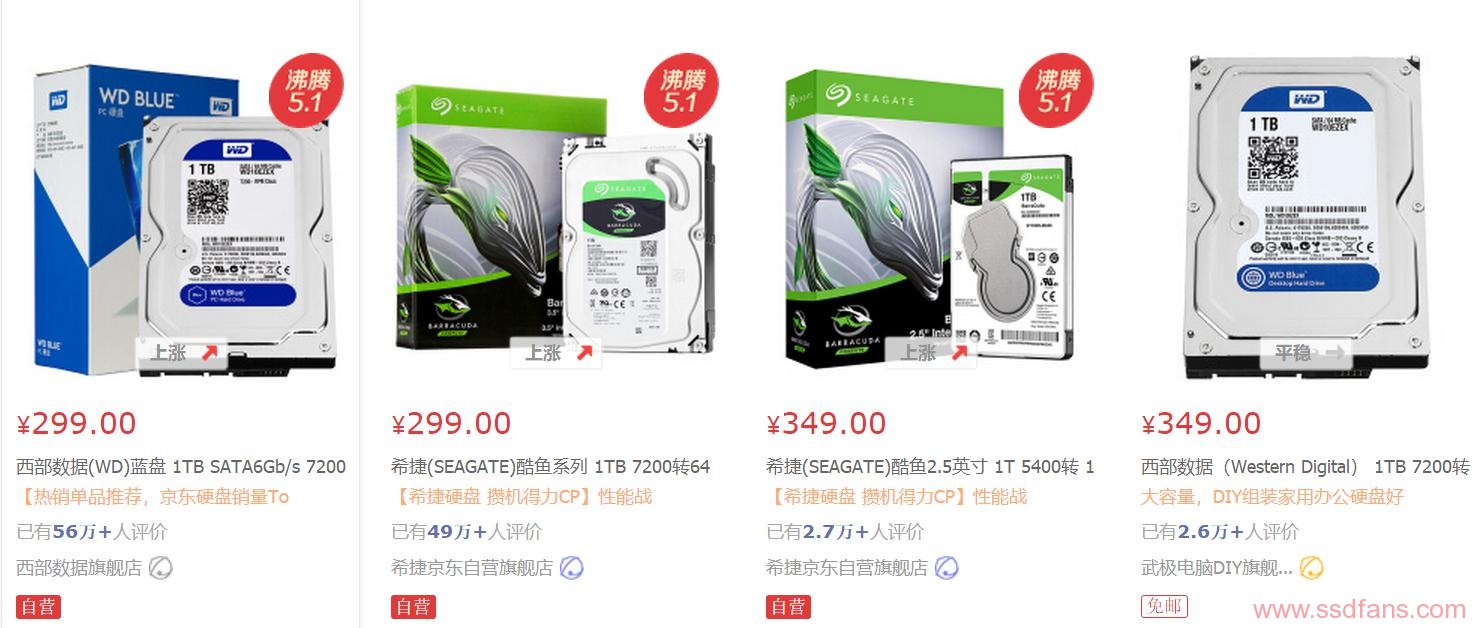Click the 上涨 trend badge on Seagate 2.5-inch drive
The width and height of the screenshot is (1475, 628).
pyautogui.click(x=932, y=353)
